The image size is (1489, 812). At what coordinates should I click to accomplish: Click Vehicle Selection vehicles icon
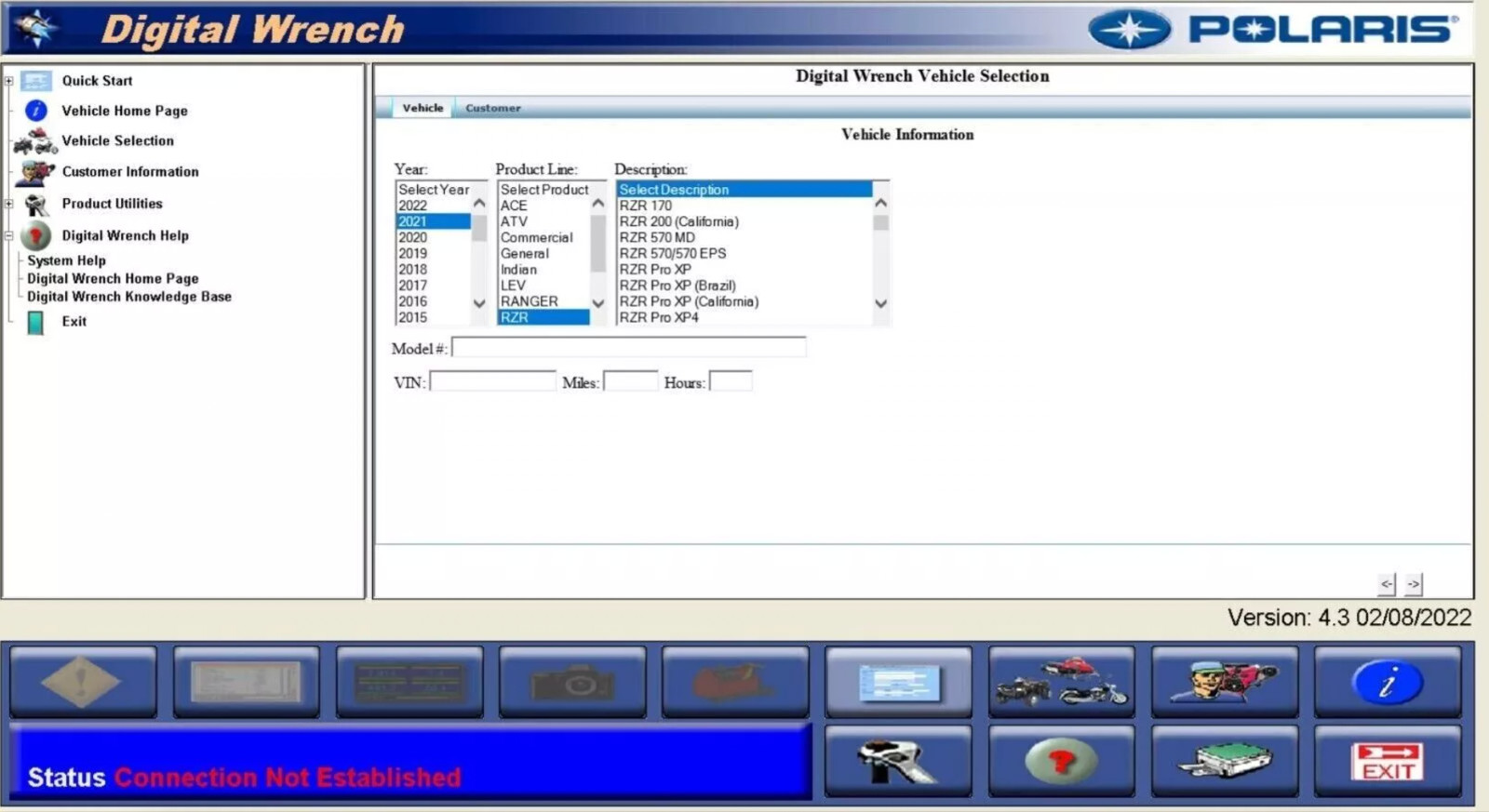35,141
